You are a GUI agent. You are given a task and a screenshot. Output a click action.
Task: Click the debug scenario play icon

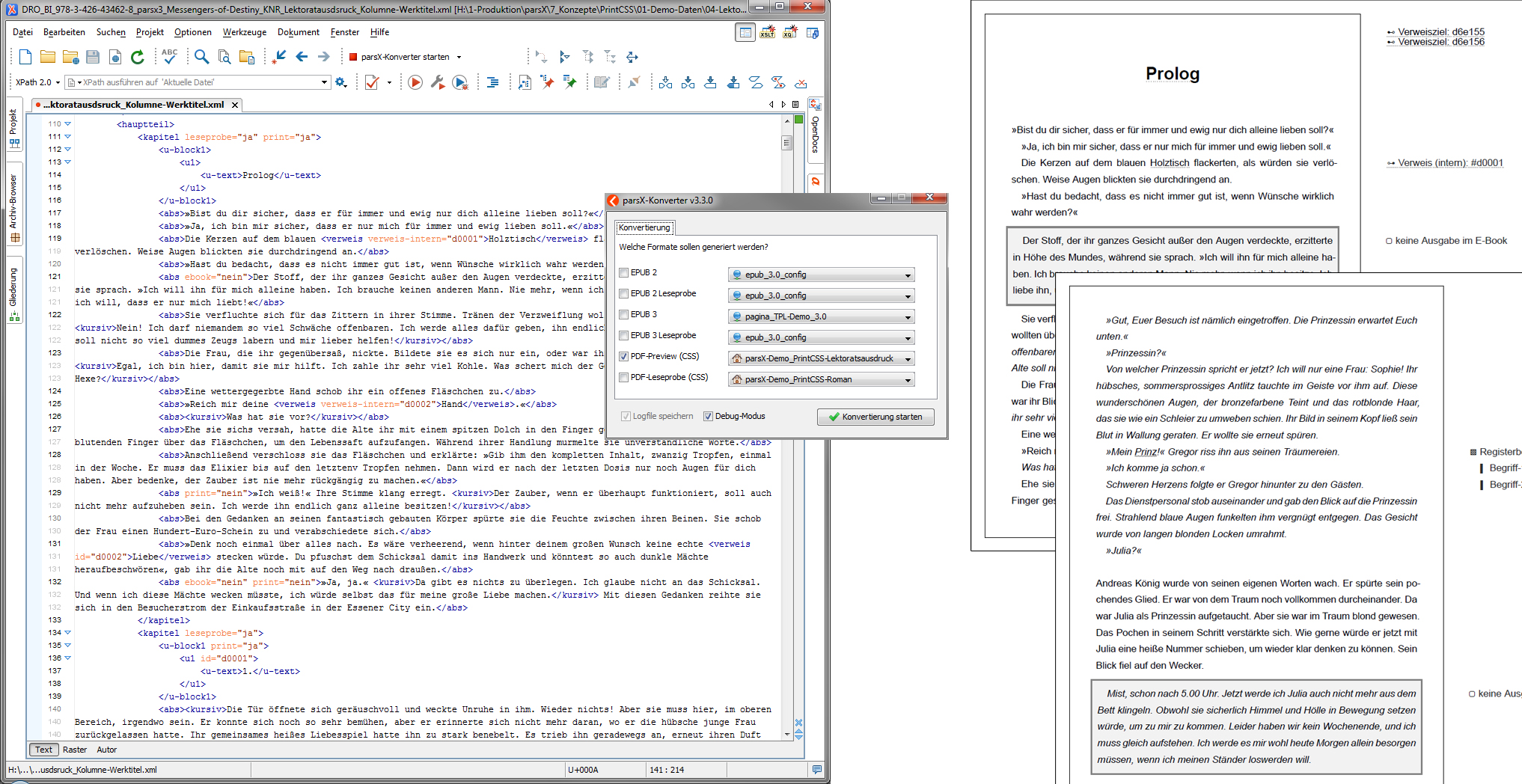(x=461, y=82)
